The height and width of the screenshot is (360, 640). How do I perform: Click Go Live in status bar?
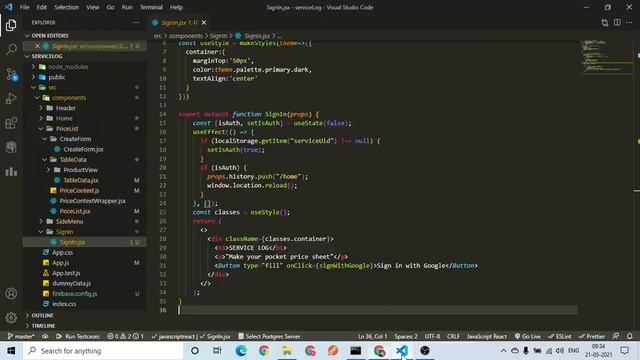point(527,336)
